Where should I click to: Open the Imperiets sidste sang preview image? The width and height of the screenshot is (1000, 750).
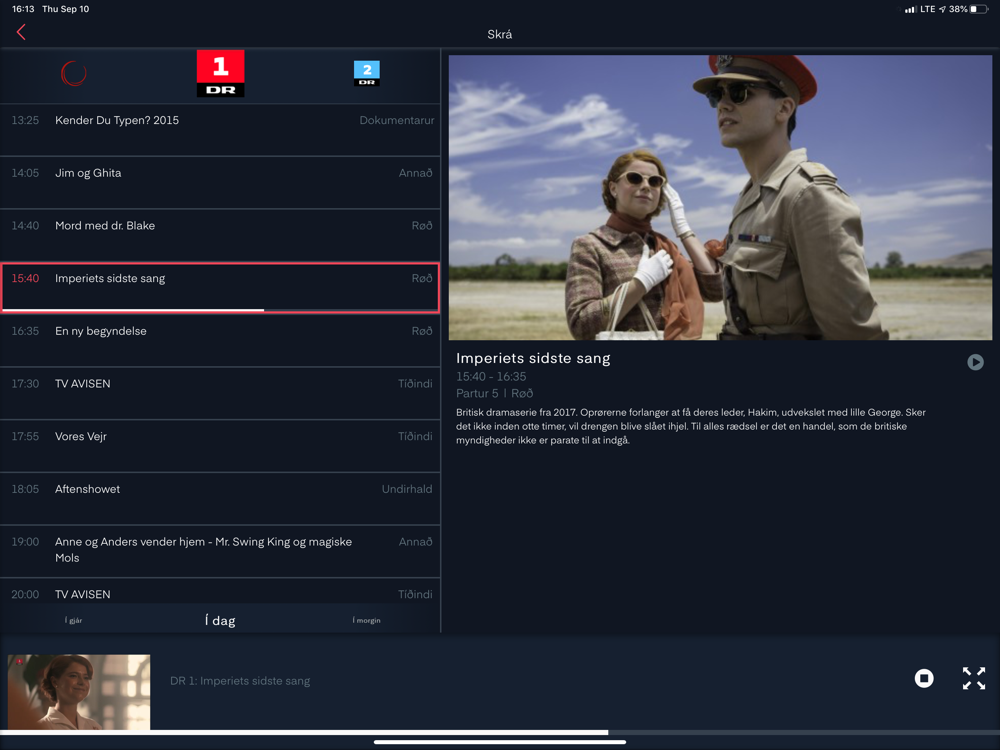(x=720, y=197)
